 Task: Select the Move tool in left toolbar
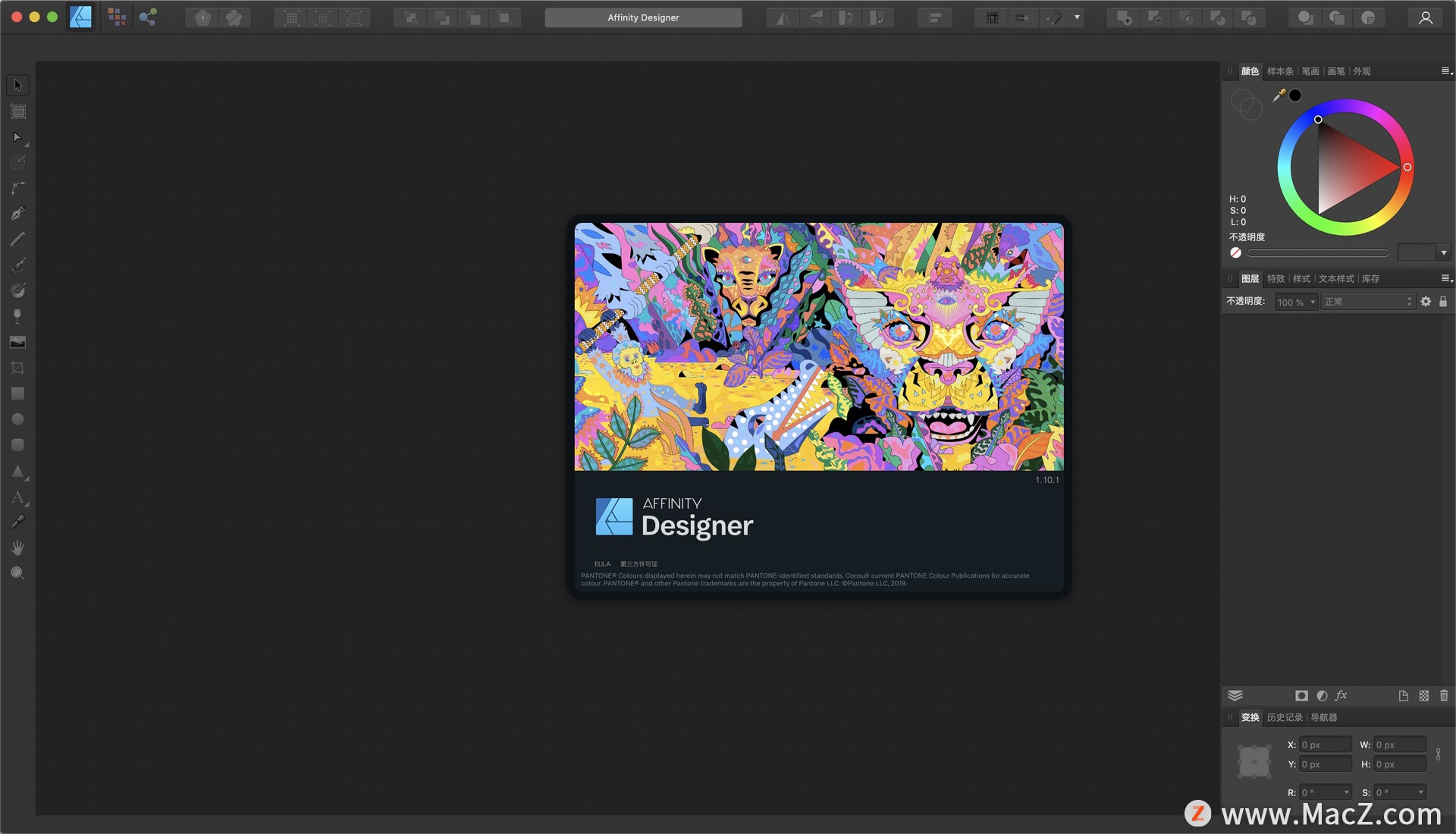(x=18, y=85)
